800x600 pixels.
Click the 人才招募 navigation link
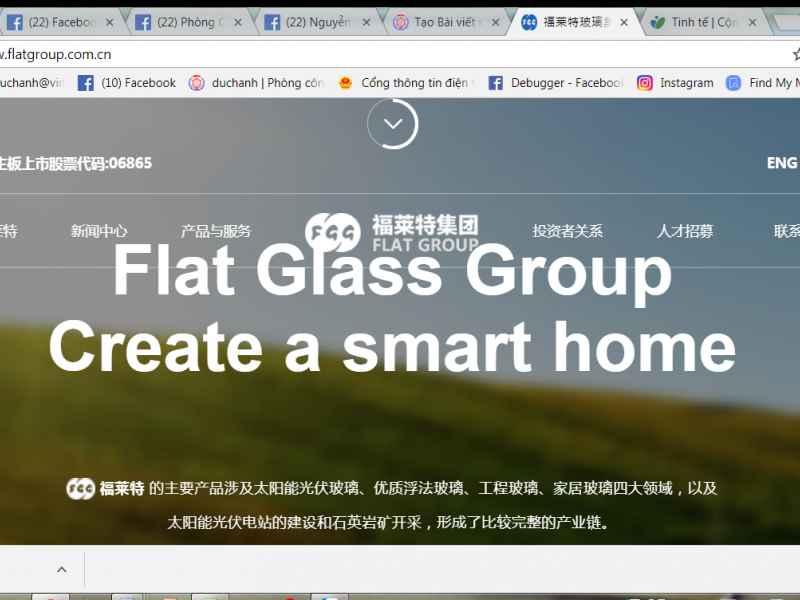[x=685, y=231]
